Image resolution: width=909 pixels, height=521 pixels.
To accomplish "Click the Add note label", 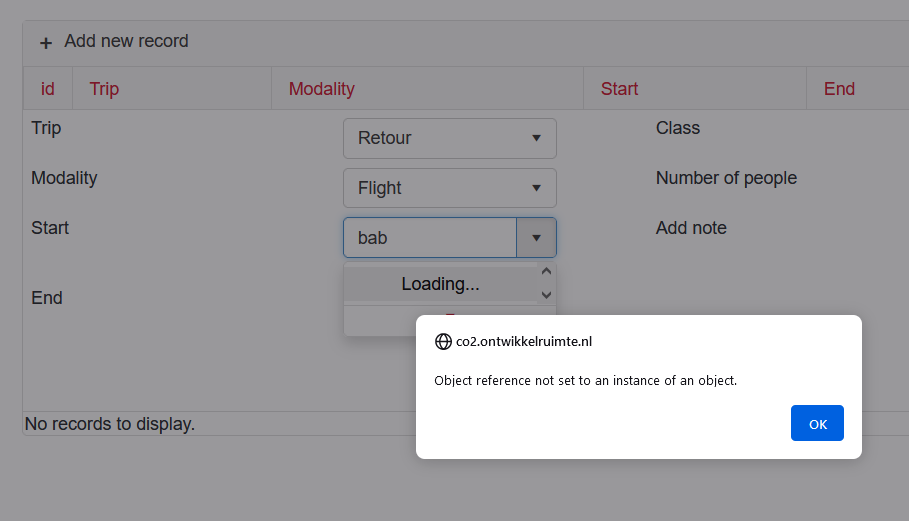I will [691, 228].
